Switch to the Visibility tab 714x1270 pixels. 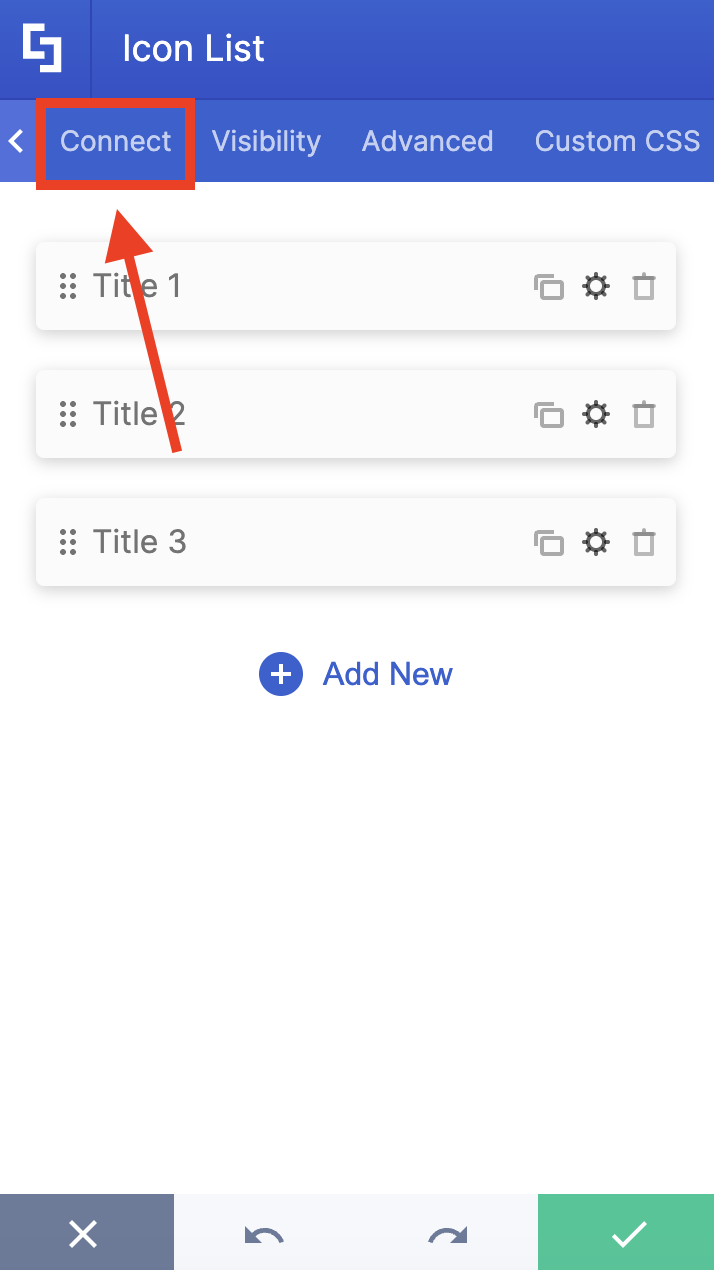pyautogui.click(x=266, y=141)
